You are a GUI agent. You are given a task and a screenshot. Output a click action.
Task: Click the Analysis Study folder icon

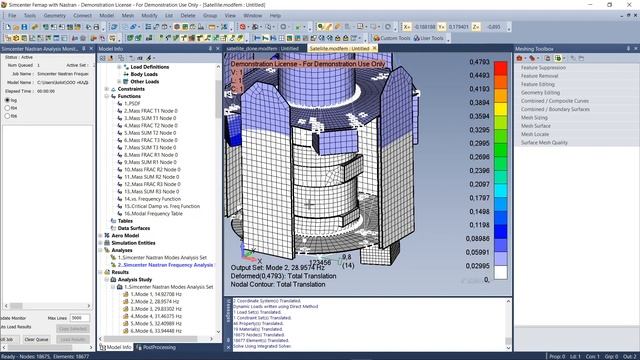point(113,280)
